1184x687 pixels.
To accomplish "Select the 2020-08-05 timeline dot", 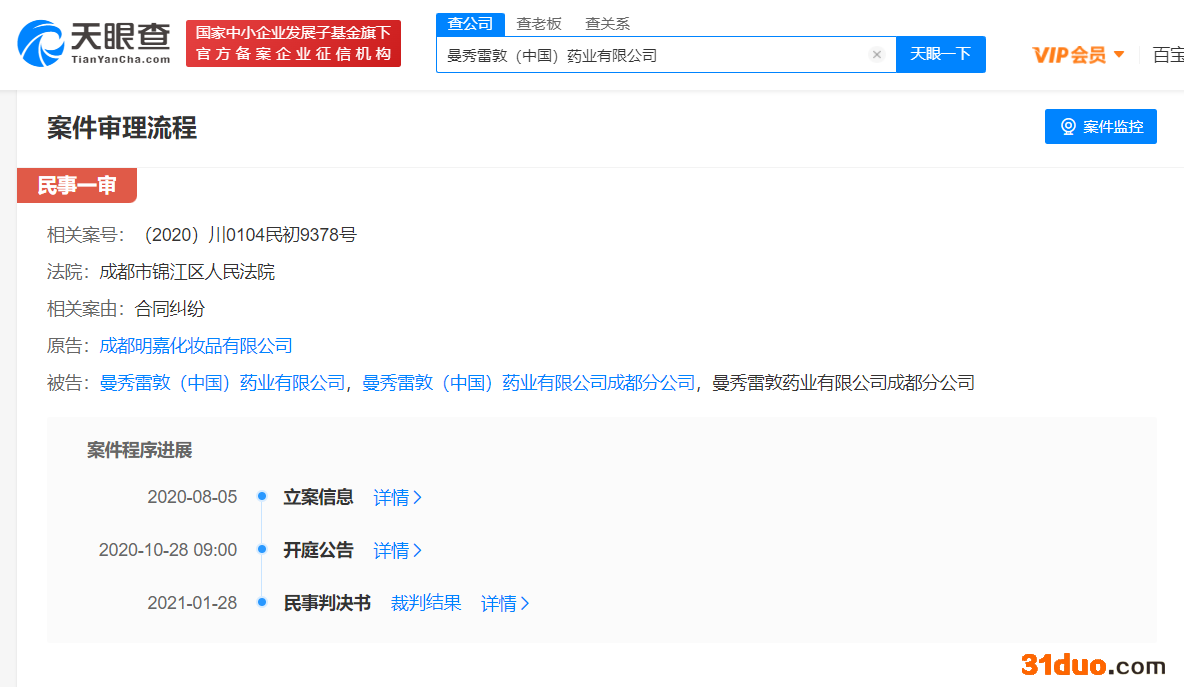I will (261, 497).
